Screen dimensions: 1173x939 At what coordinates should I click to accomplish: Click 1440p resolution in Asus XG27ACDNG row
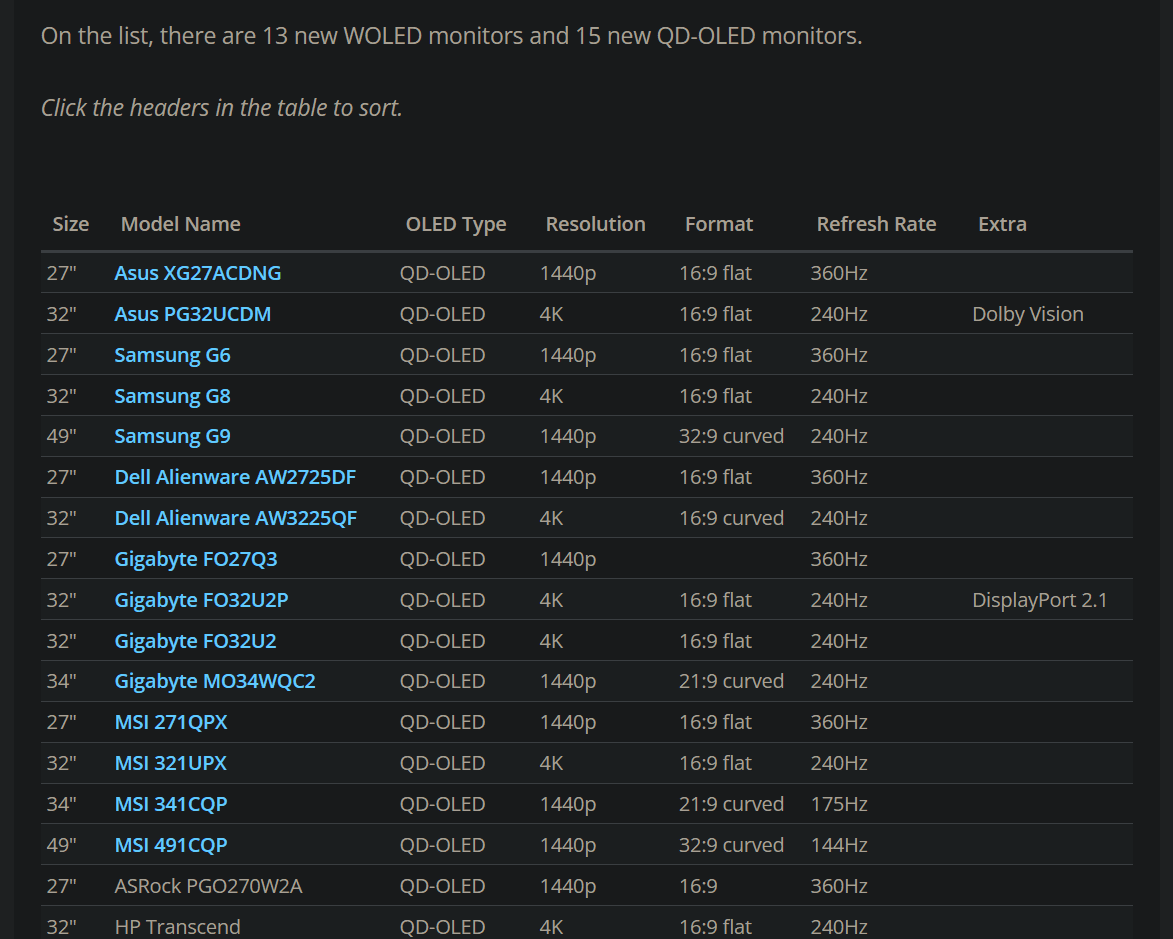tap(568, 273)
